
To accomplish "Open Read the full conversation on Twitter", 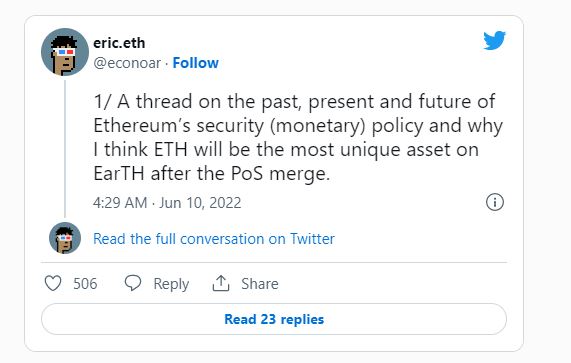I will tap(214, 239).
